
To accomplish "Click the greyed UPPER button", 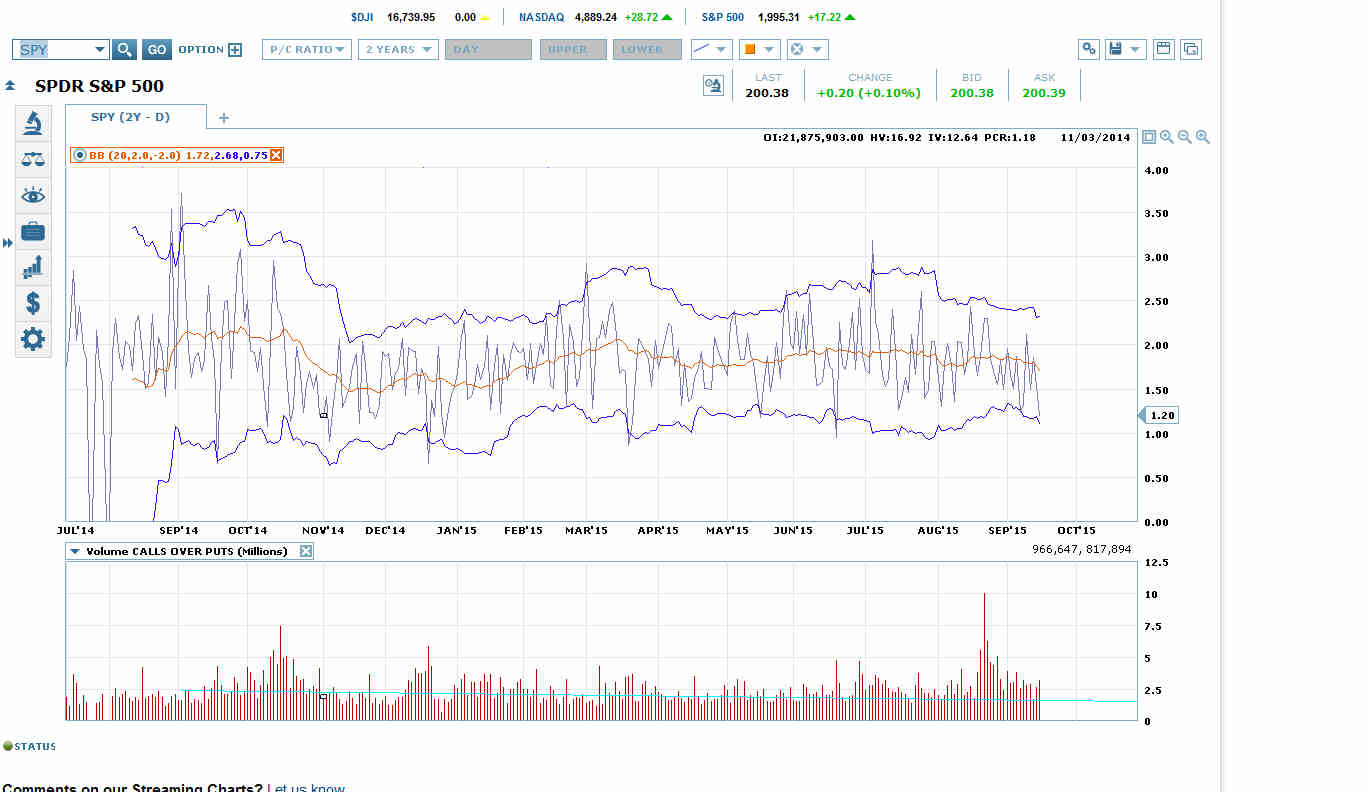I will pos(573,50).
